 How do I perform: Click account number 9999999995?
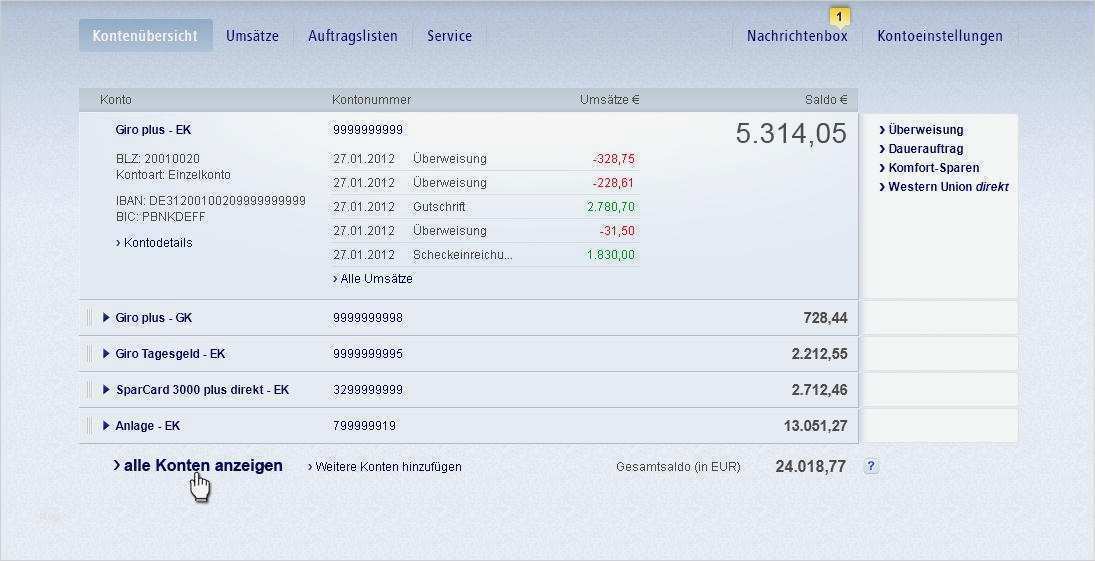(368, 354)
